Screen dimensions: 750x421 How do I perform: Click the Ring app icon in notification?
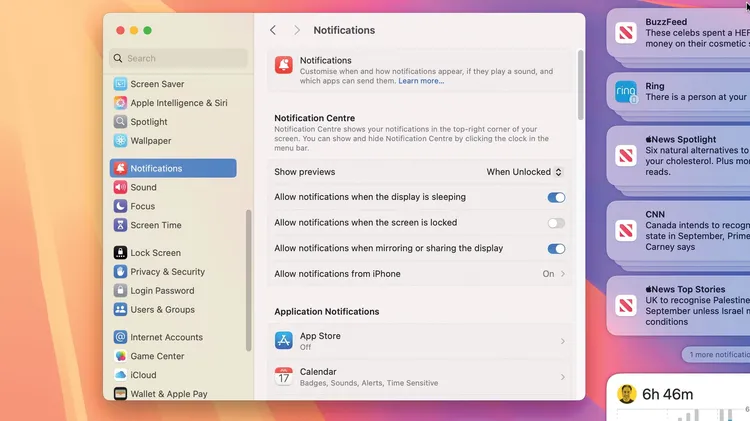[626, 92]
